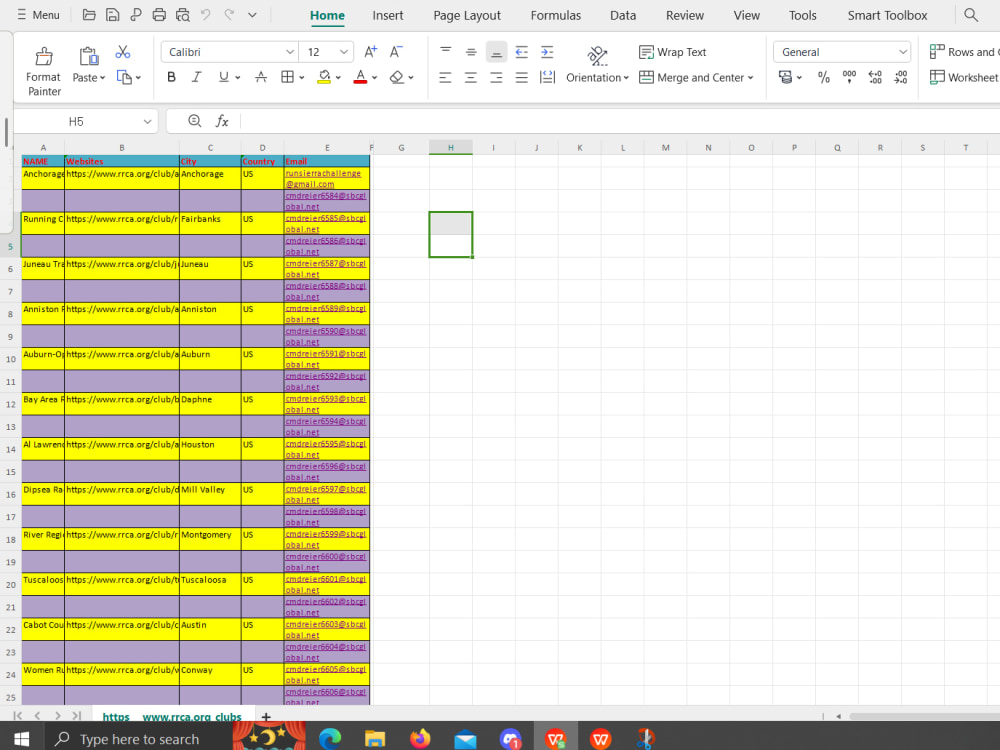Open the Menu button
The image size is (1000, 750).
click(38, 15)
